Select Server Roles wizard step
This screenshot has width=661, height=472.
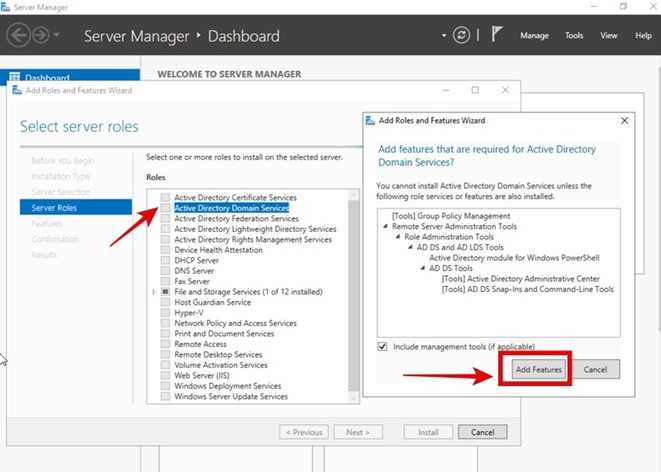[76, 207]
